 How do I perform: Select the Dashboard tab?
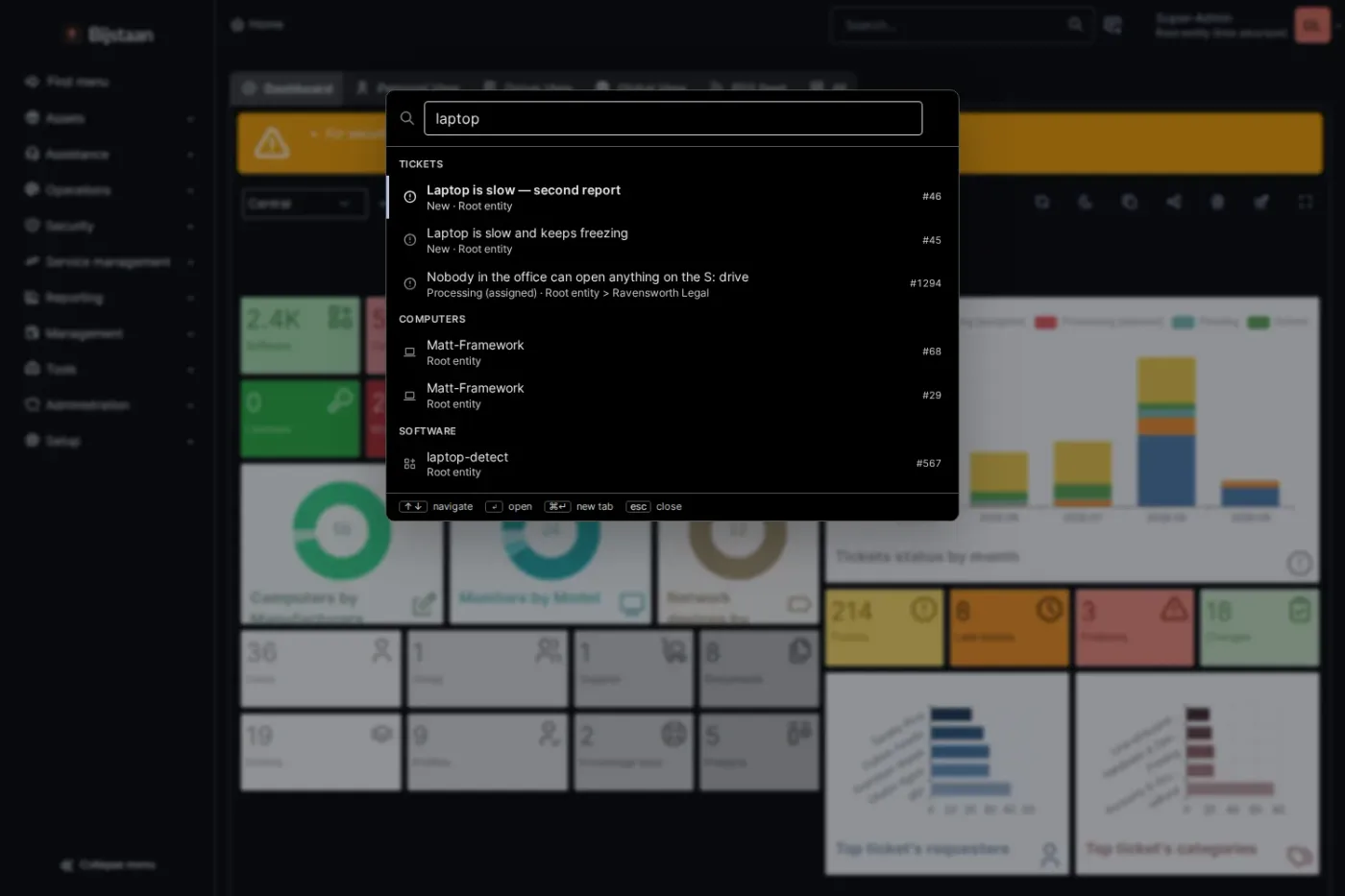[288, 88]
